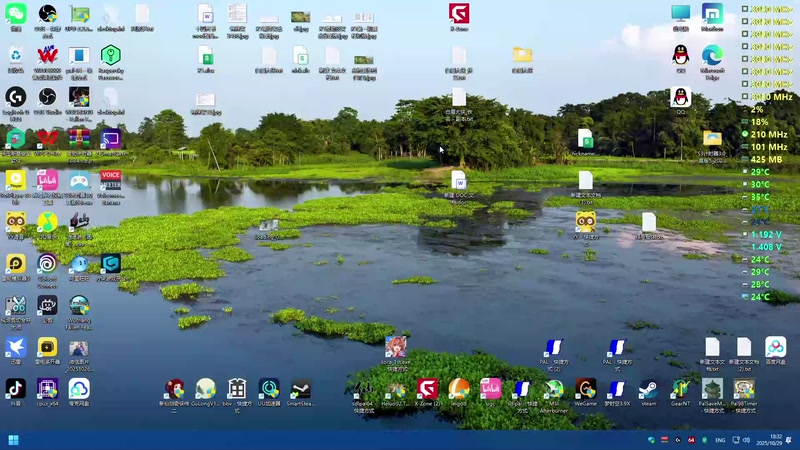Launch the TikTok (Douyin) shortcut
Screen dimensions: 800x450
pos(16,390)
